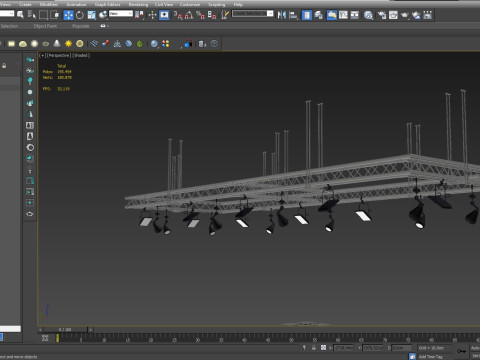The image size is (480, 360).
Task: Open the Render Setup dialog
Action: (x=382, y=15)
